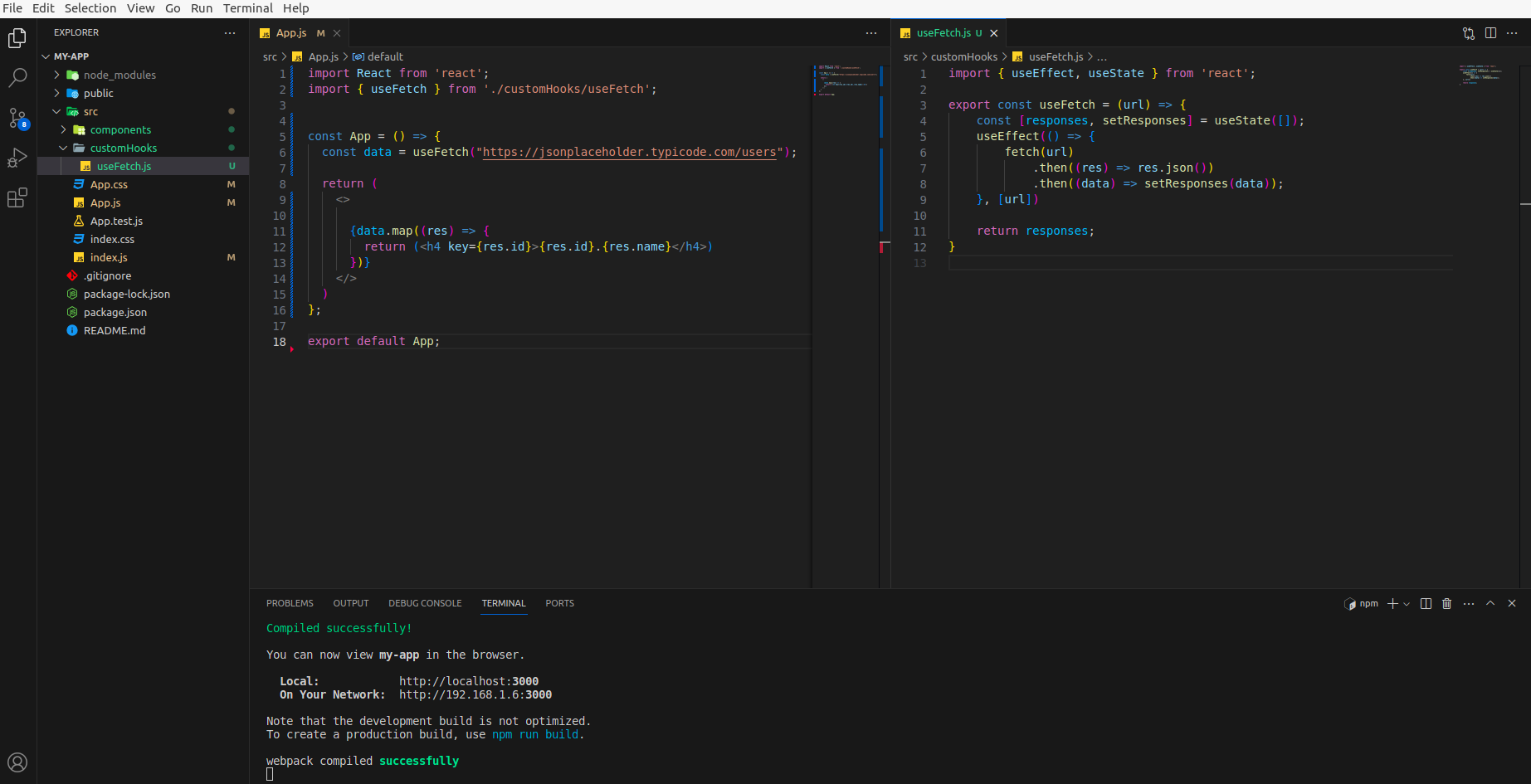Kill the terminal with trash icon
Viewport: 1531px width, 784px height.
tap(1447, 603)
